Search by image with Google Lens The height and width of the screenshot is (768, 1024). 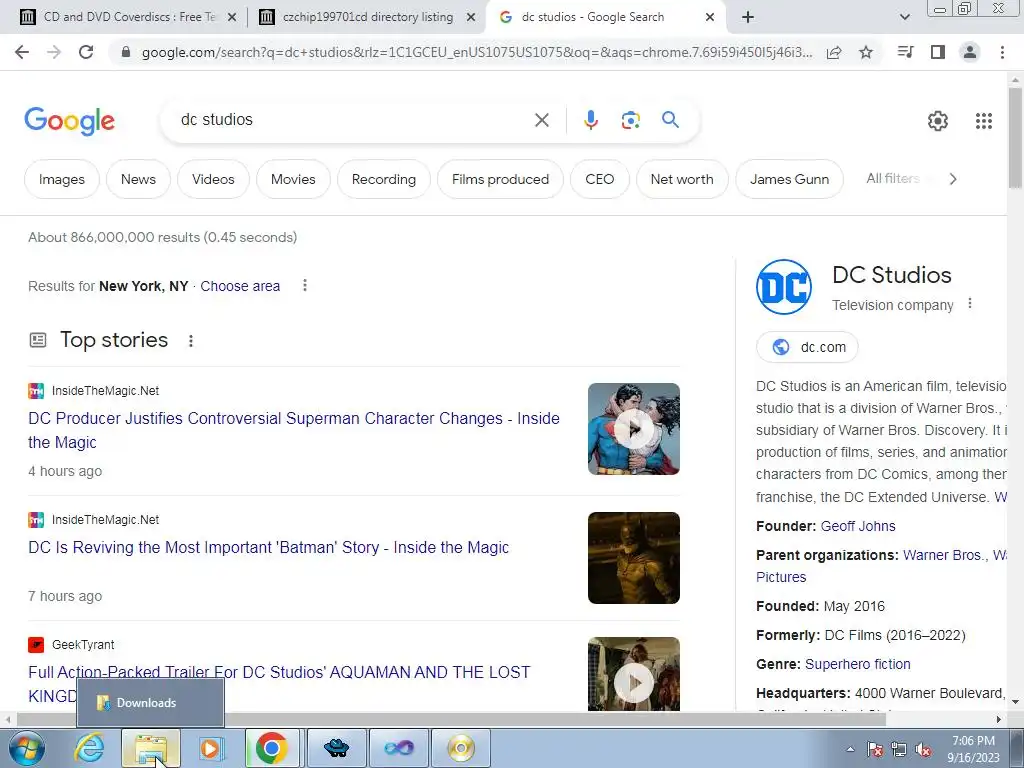pyautogui.click(x=630, y=120)
